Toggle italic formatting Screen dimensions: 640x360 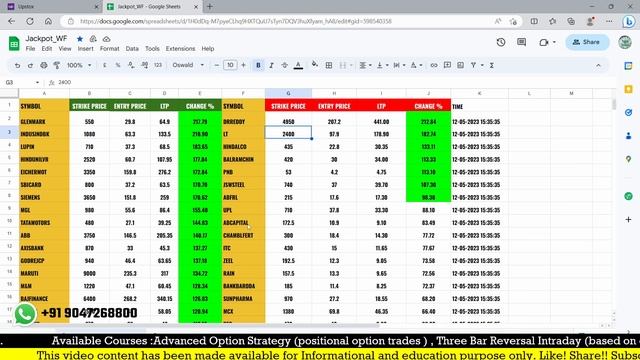[x=271, y=65]
